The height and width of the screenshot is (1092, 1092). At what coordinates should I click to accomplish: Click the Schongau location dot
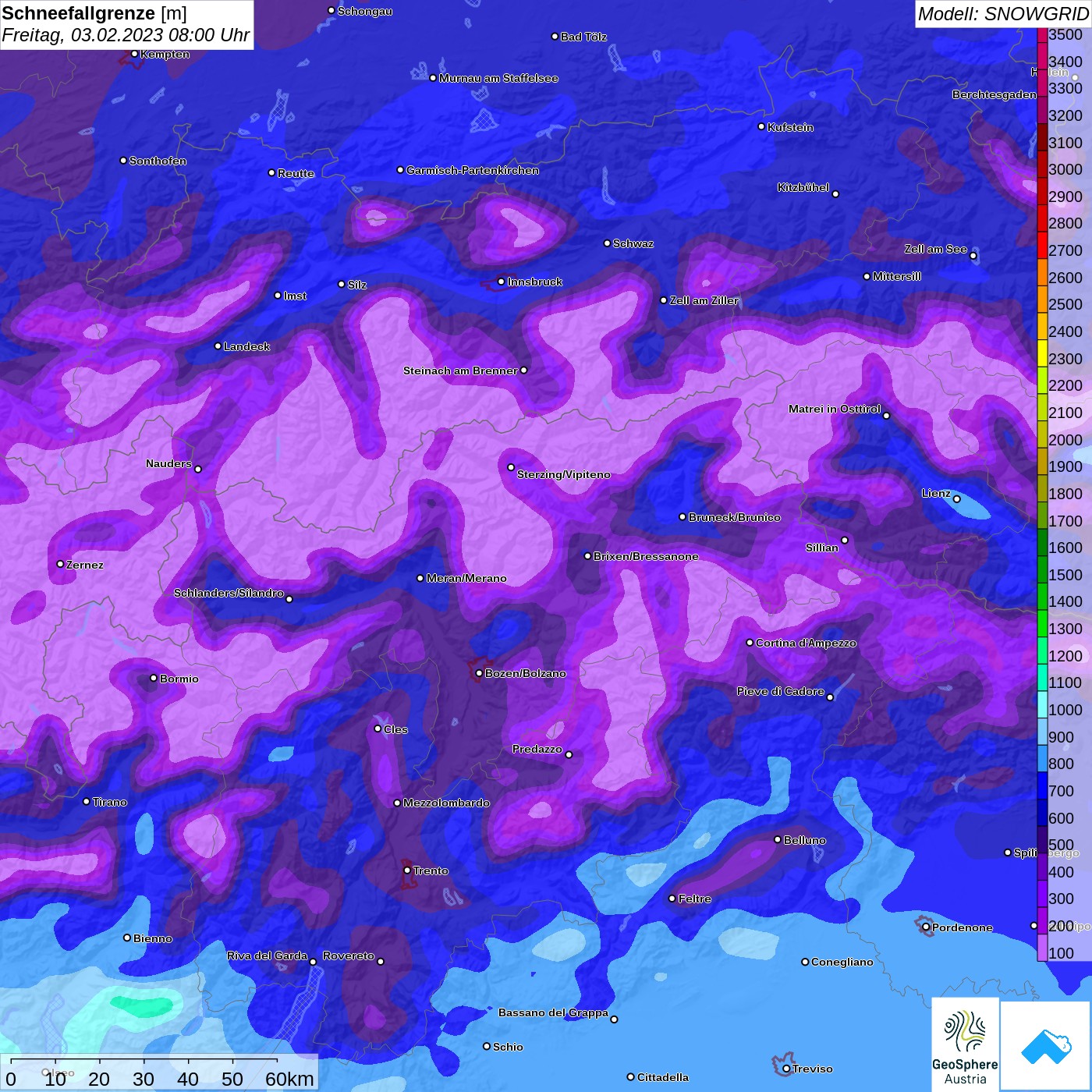pos(331,11)
